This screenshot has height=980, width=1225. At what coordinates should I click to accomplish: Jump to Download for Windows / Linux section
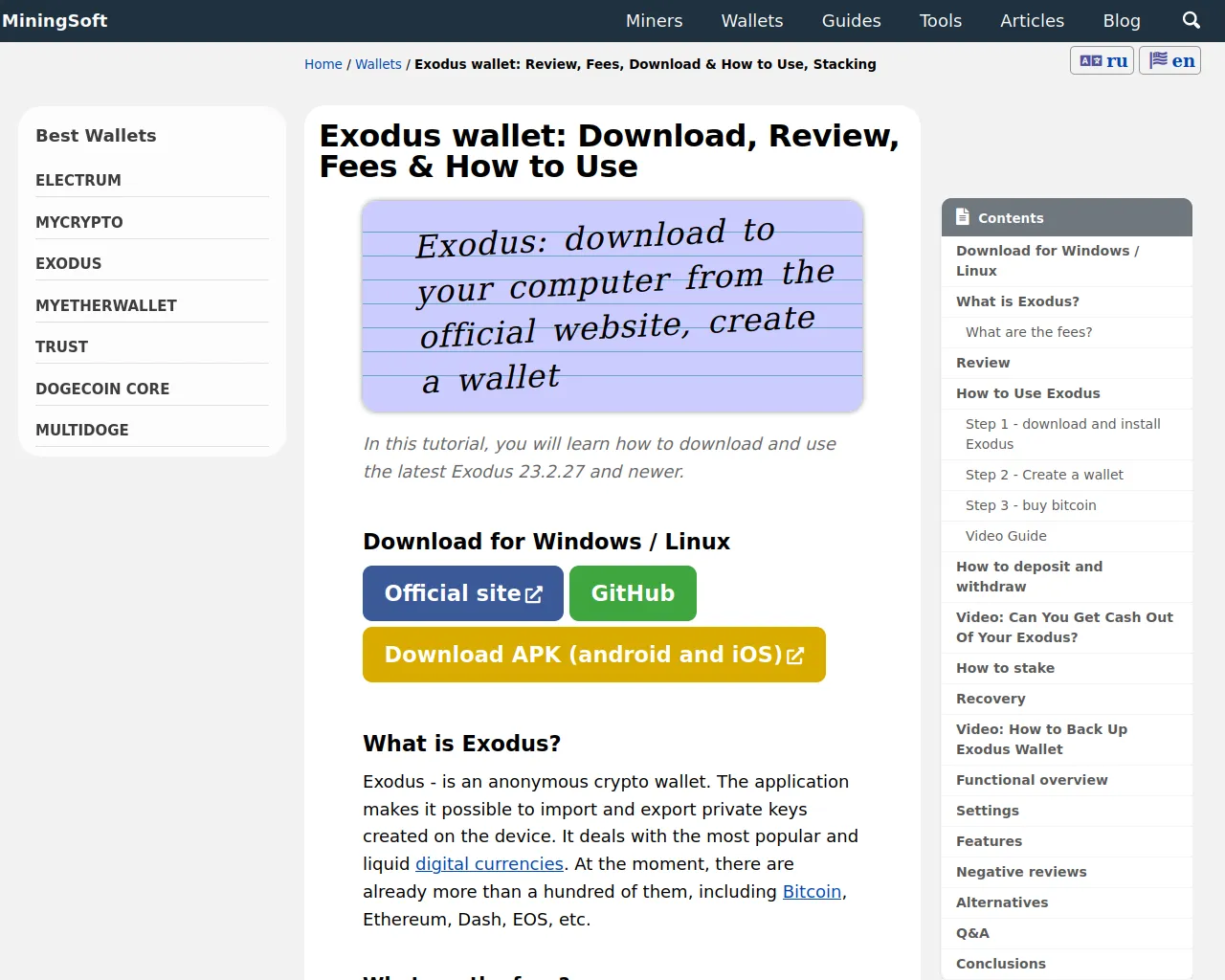1067,260
